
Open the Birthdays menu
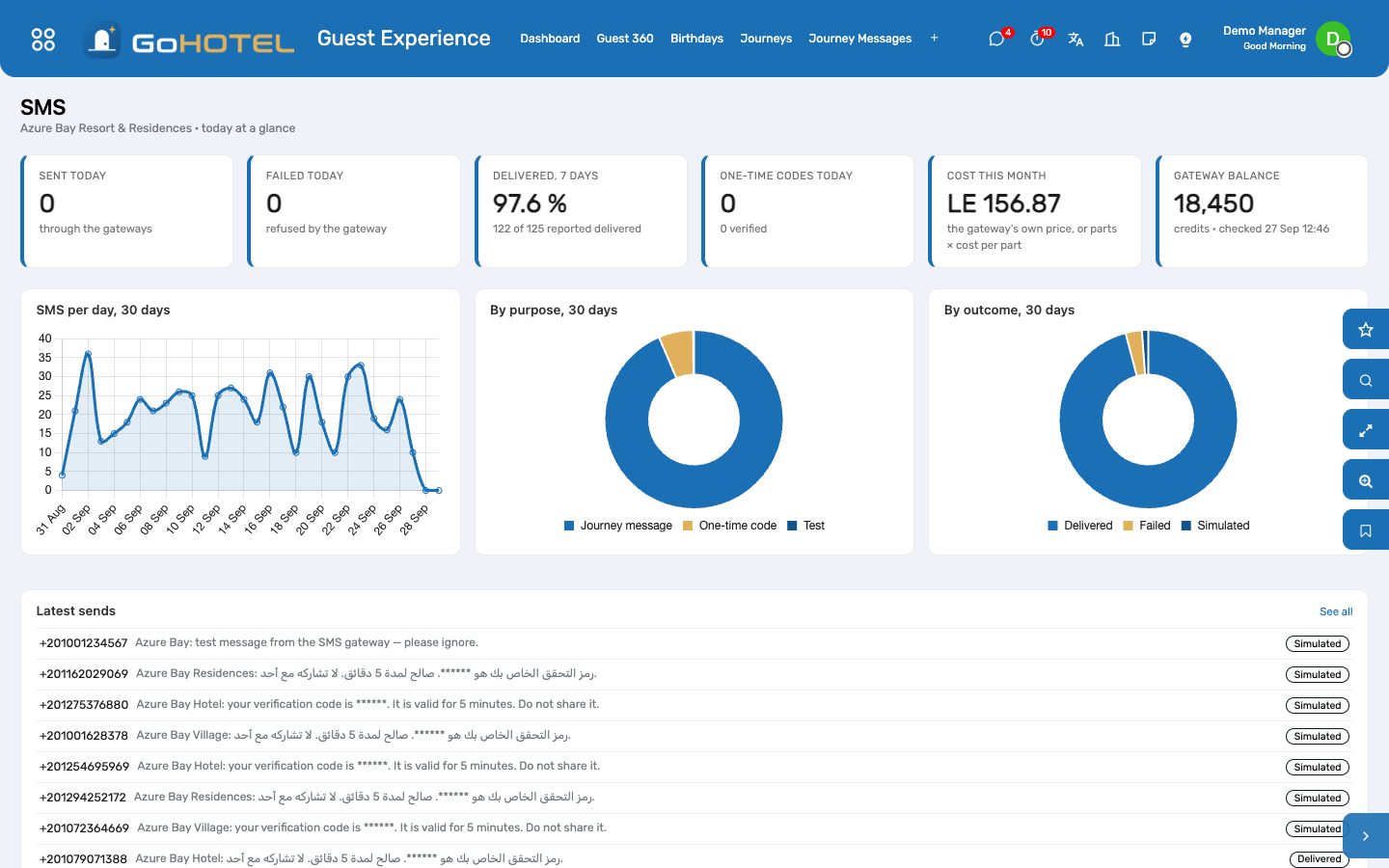(x=696, y=39)
